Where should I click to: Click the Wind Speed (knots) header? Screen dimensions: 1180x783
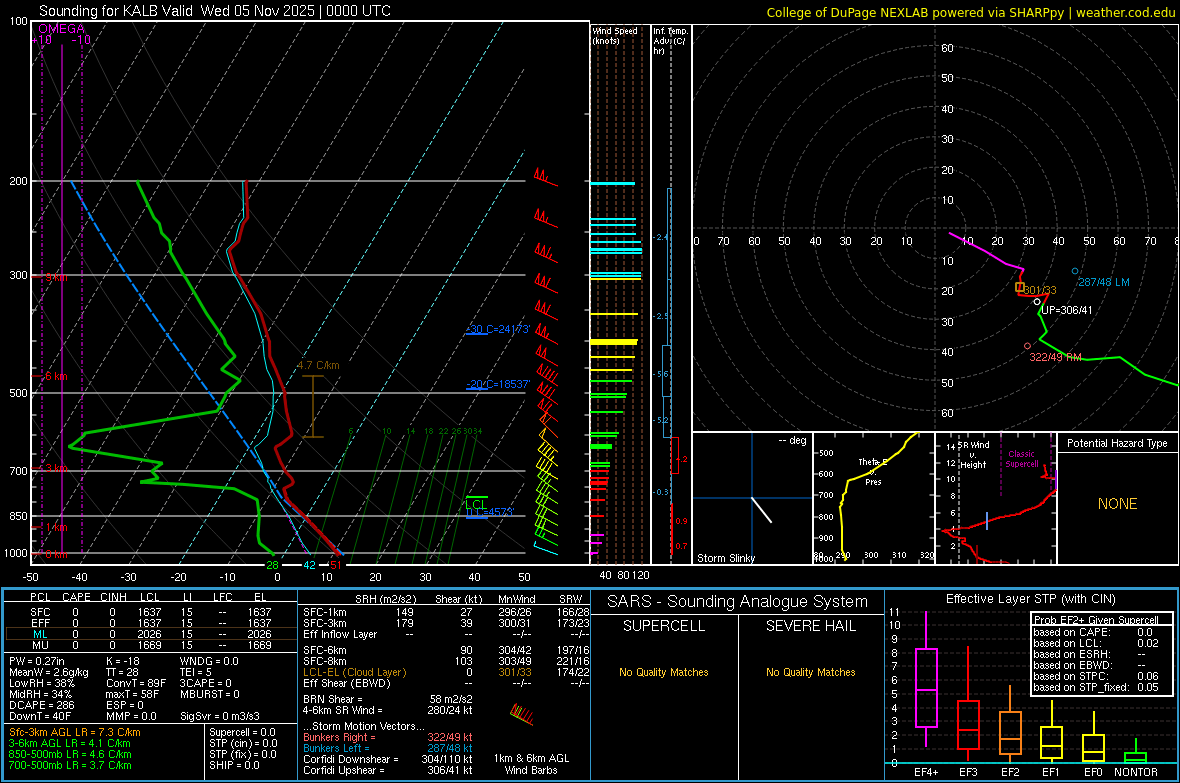tap(615, 35)
